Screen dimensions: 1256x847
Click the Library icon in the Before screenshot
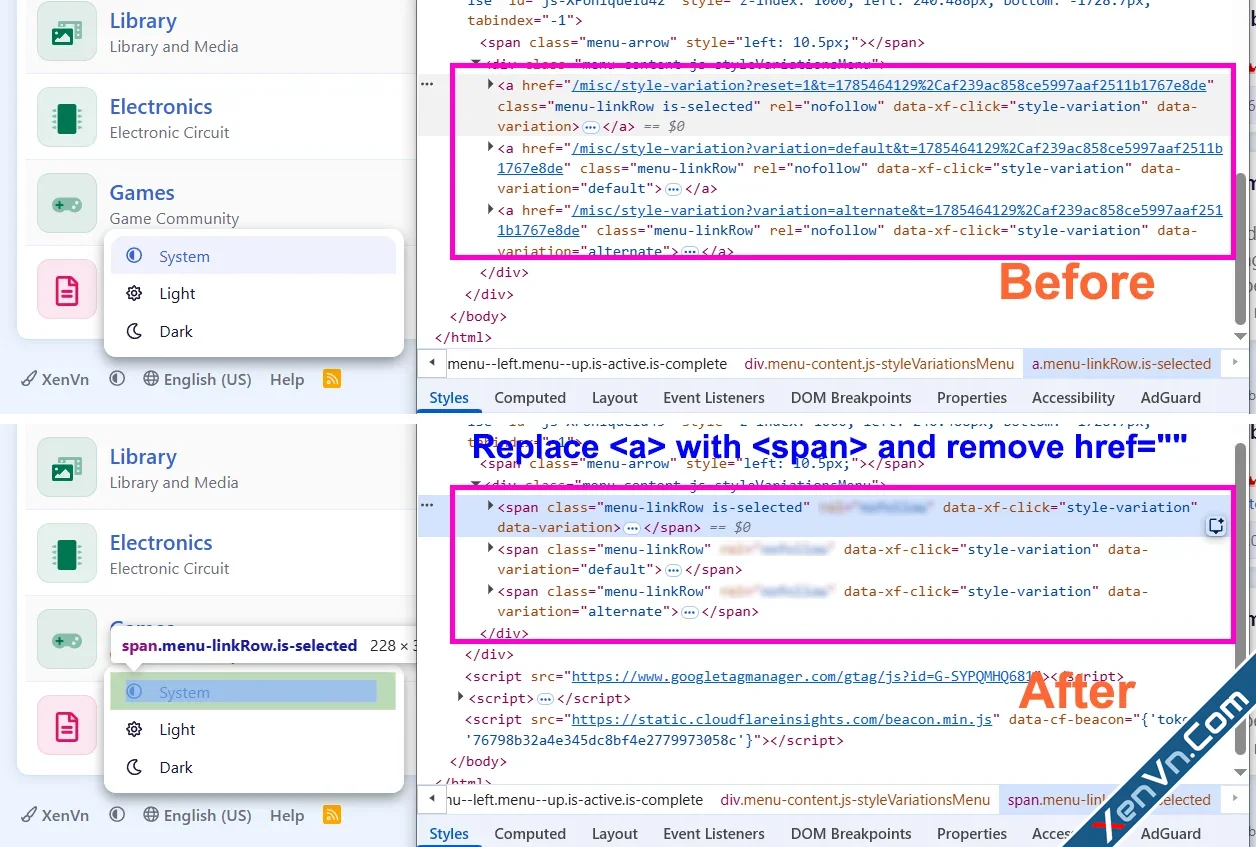pos(67,32)
